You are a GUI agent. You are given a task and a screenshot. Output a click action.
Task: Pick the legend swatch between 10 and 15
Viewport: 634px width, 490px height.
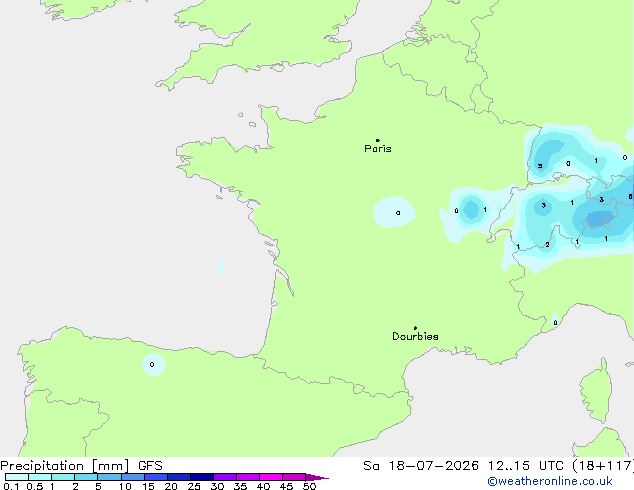point(132,477)
